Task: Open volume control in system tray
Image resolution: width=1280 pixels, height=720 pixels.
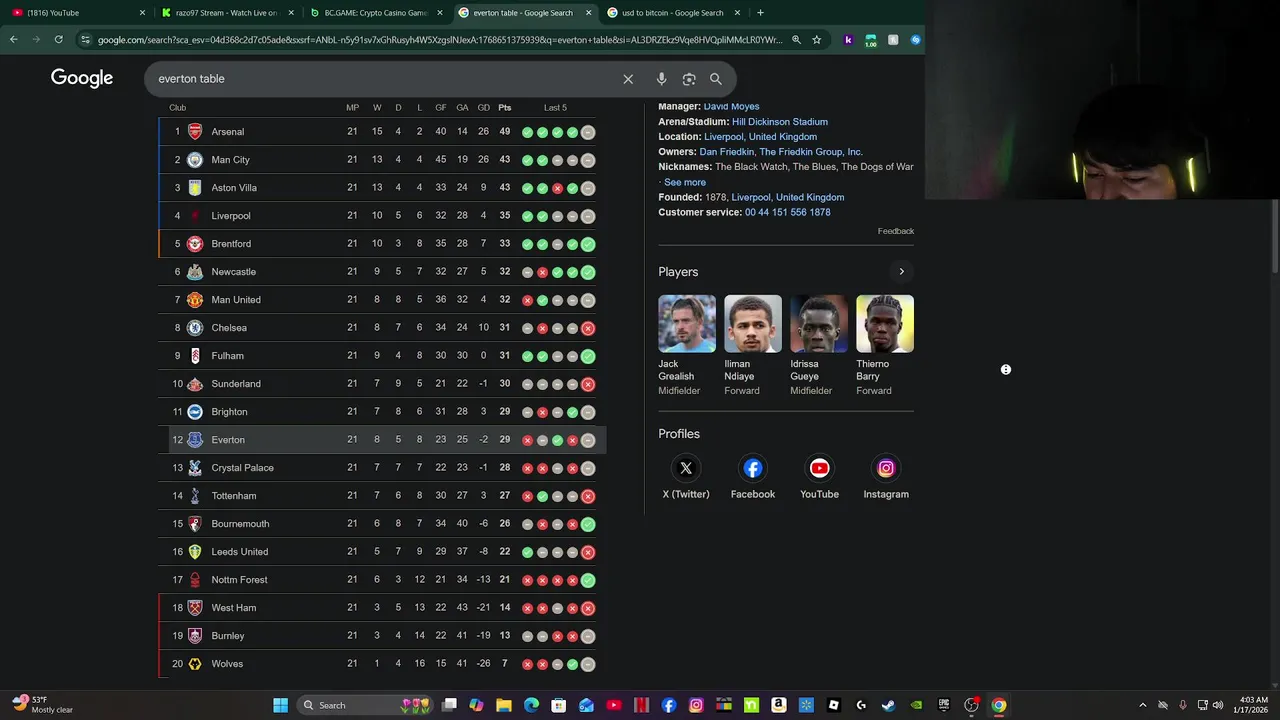Action: pyautogui.click(x=1218, y=705)
